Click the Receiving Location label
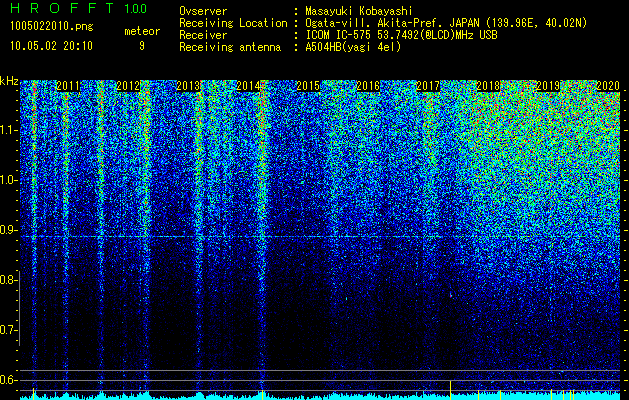The width and height of the screenshot is (629, 400). 233,23
